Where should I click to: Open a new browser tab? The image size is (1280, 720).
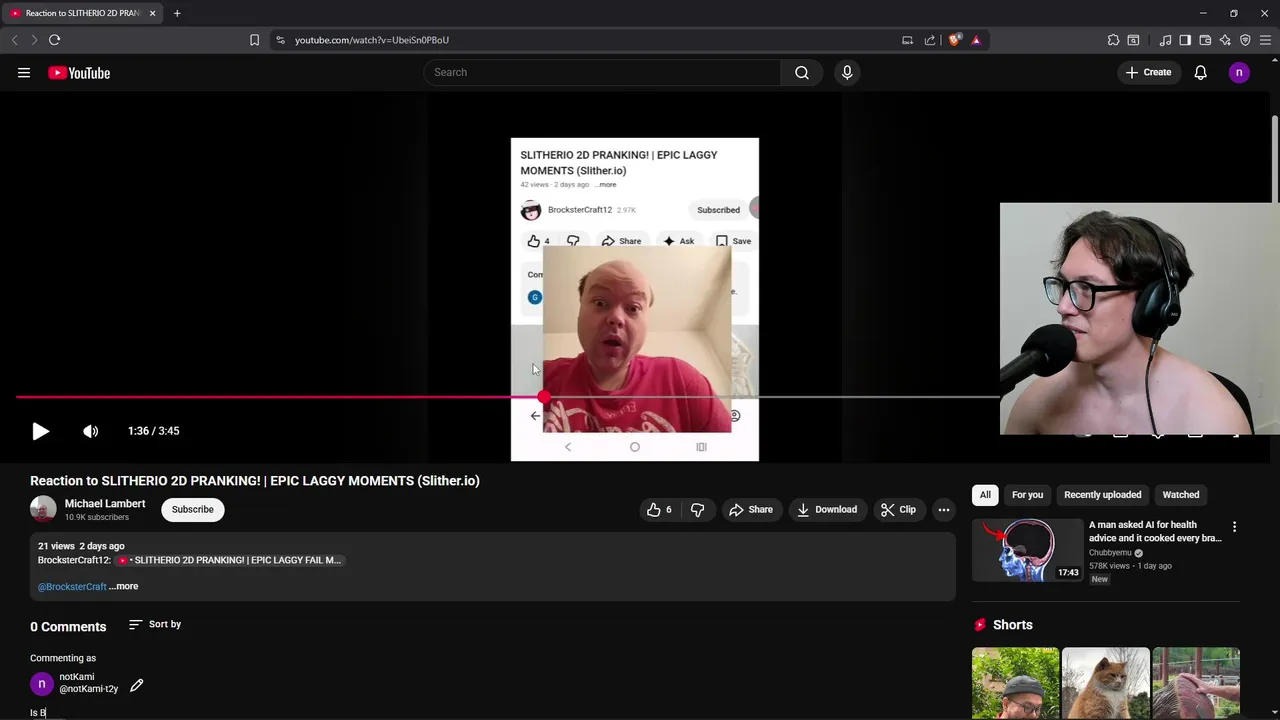(177, 13)
